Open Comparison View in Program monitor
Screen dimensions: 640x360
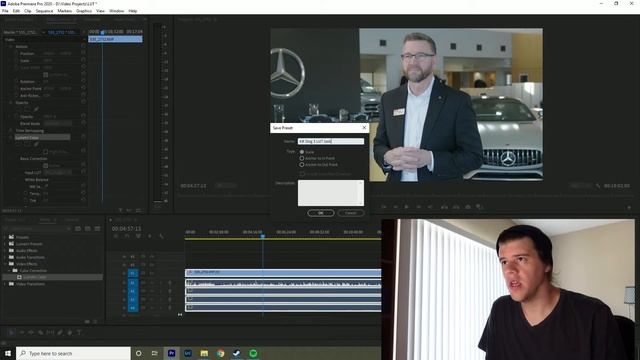coord(479,207)
